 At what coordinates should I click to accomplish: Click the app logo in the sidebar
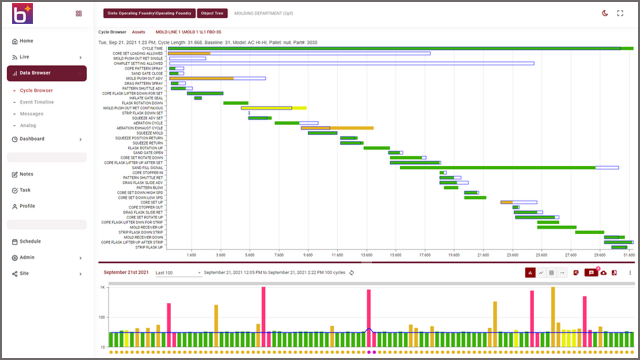[x=22, y=13]
